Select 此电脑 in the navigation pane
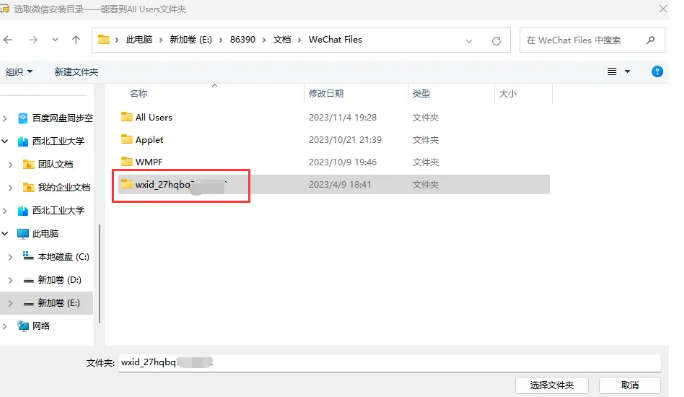Image resolution: width=684 pixels, height=397 pixels. [45, 233]
